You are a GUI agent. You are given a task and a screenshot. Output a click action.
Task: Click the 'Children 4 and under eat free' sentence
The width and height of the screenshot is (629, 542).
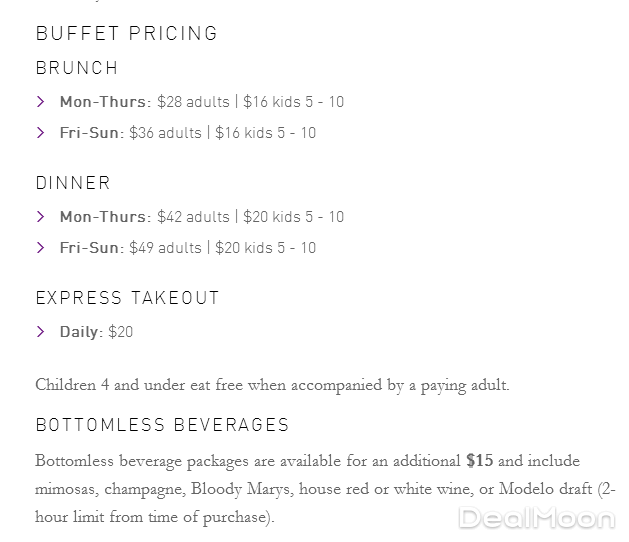272,385
